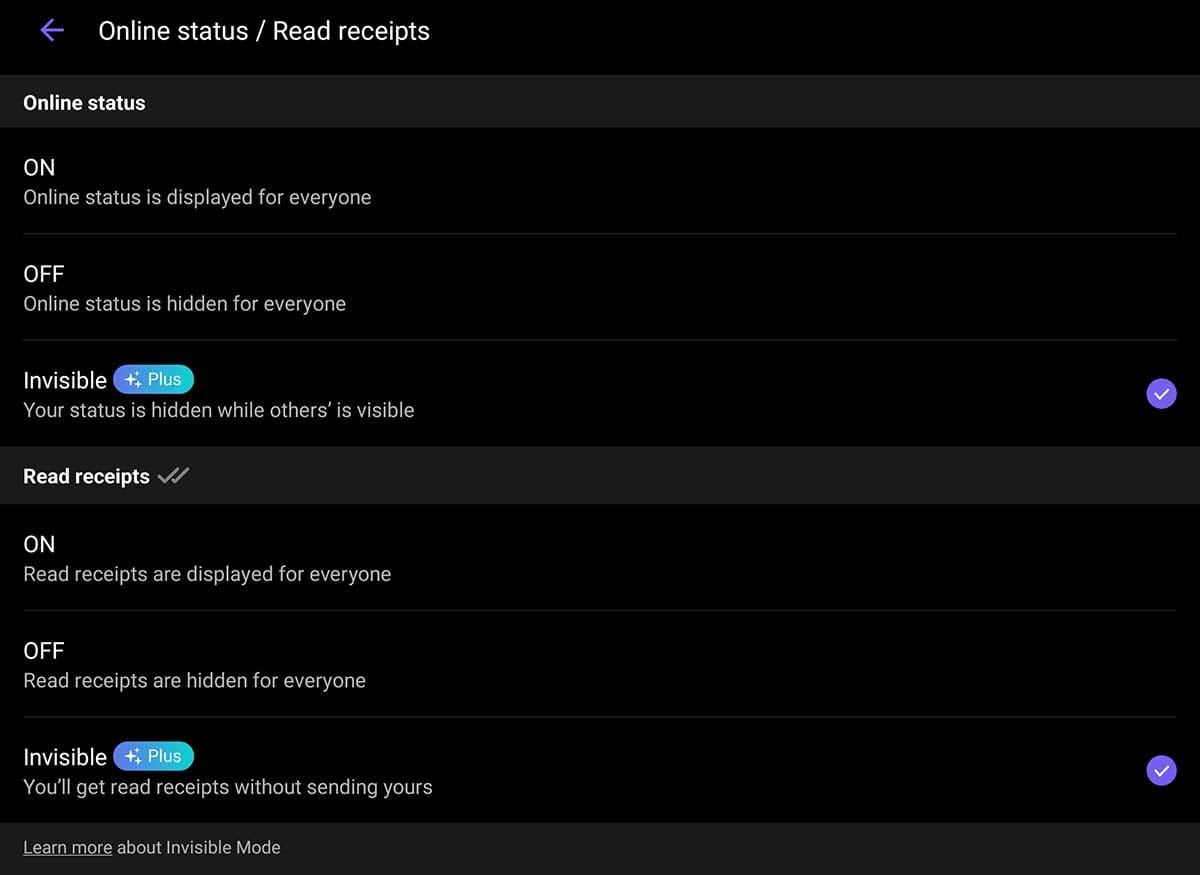Click the "about Invisible Mode" footer text

pos(199,848)
